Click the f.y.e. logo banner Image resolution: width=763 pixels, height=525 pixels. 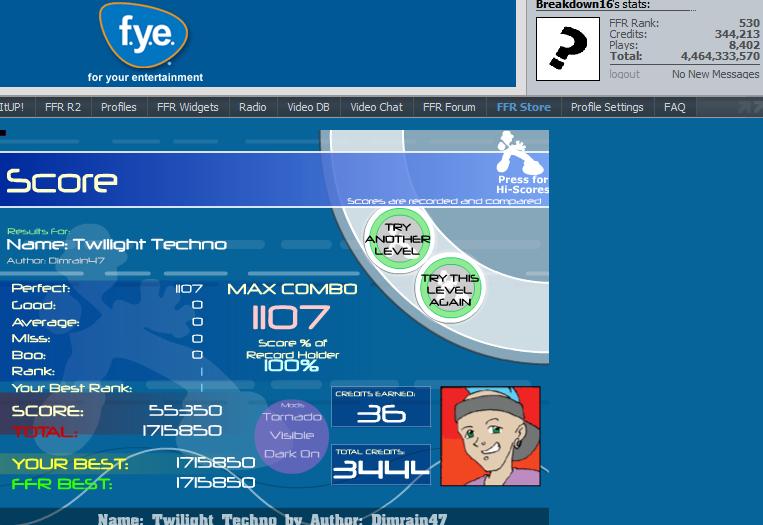click(145, 43)
